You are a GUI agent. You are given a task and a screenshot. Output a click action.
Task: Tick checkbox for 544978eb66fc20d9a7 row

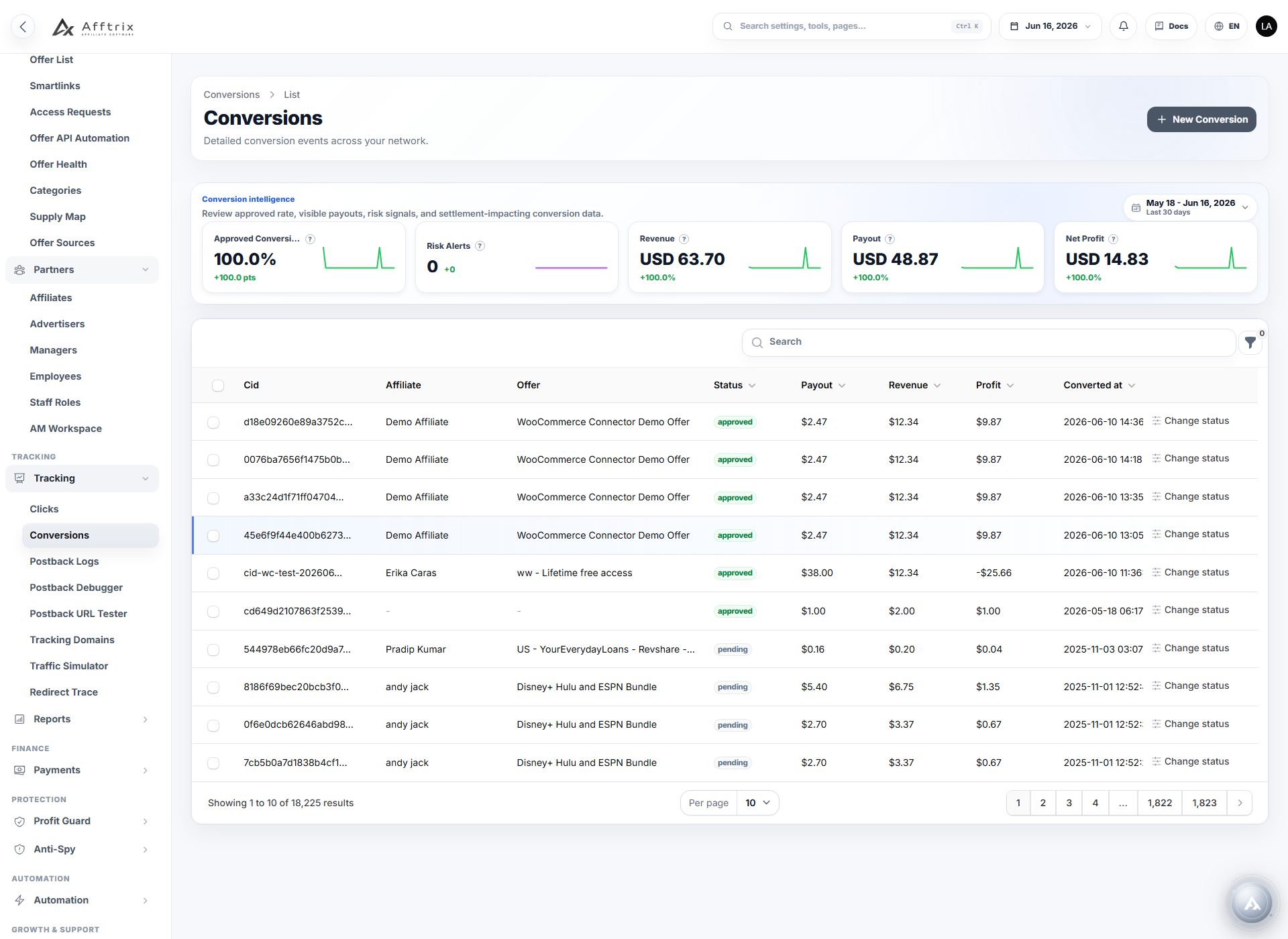213,650
